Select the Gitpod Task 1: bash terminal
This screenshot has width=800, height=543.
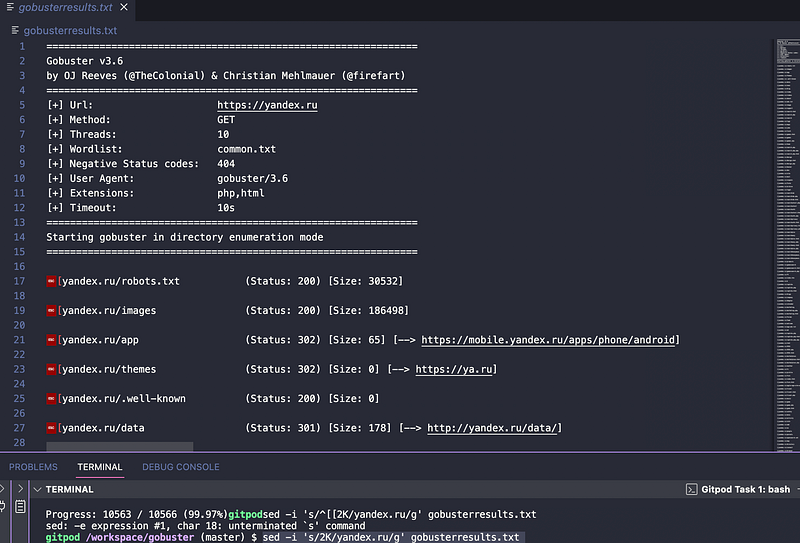(x=738, y=489)
